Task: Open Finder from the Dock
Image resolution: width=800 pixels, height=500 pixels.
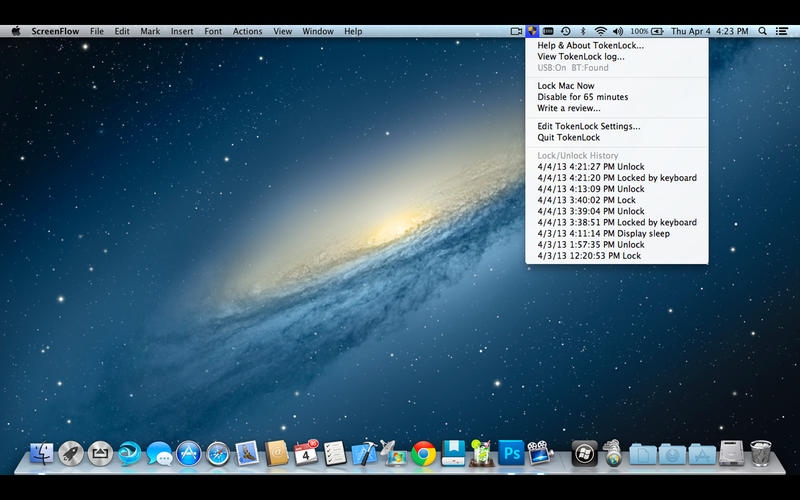Action: click(x=41, y=454)
